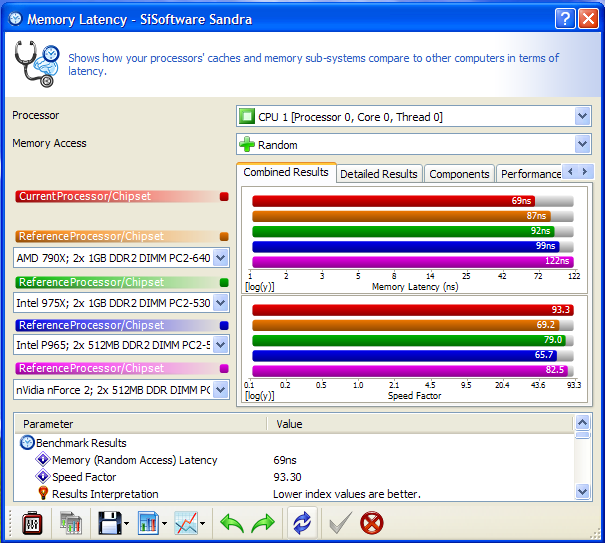The height and width of the screenshot is (543, 605).
Task: Toggle the blue Reference Processor square
Action: [224, 325]
